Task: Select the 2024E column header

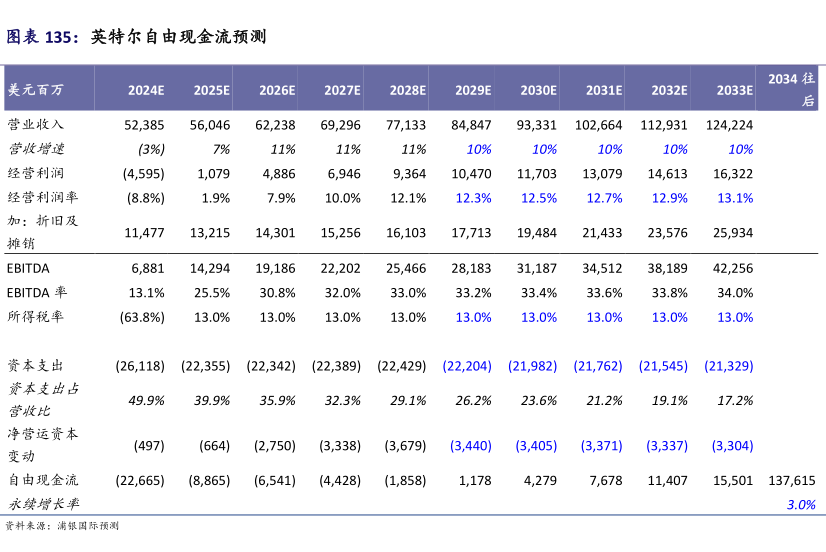Action: click(146, 90)
